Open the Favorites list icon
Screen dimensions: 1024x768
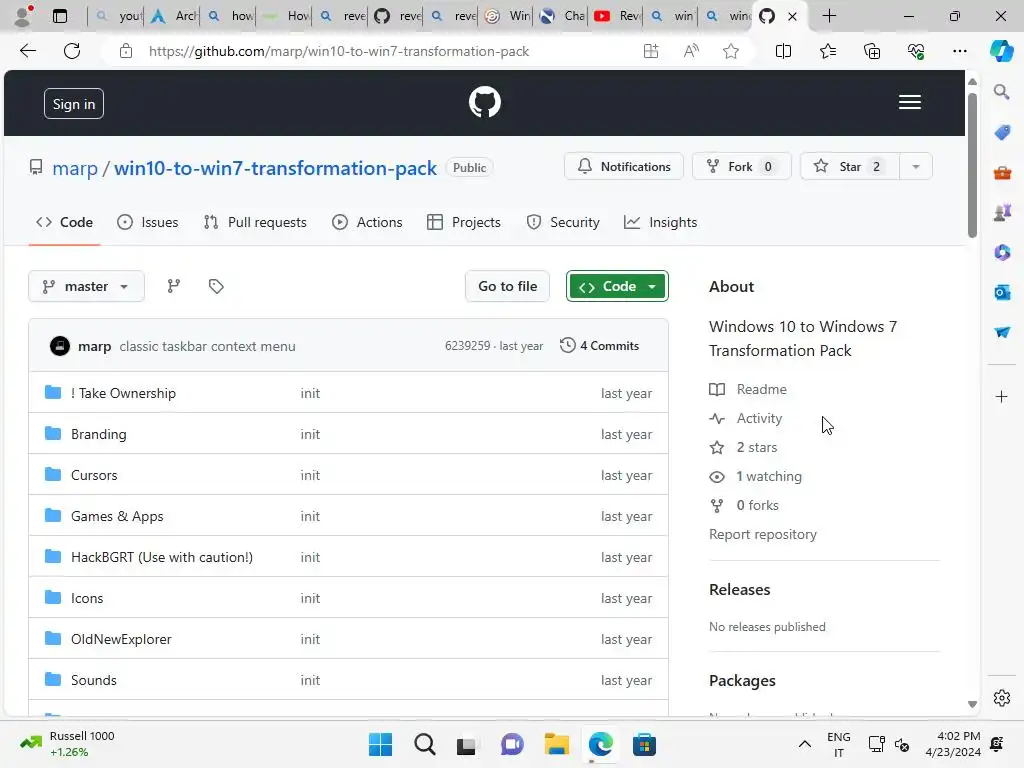point(827,51)
